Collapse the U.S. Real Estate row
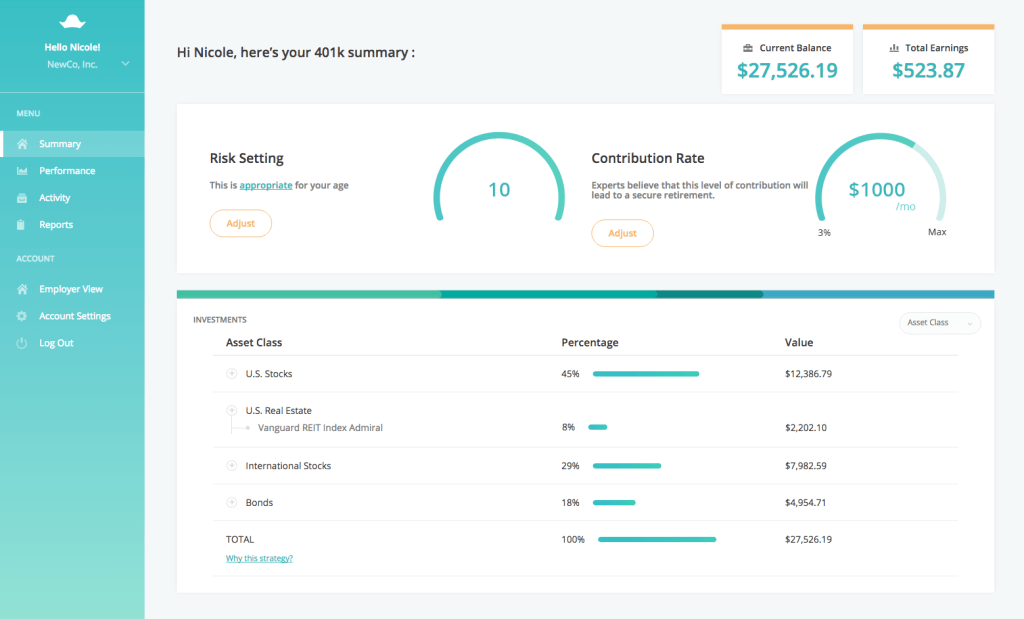This screenshot has height=619, width=1024. pos(232,410)
